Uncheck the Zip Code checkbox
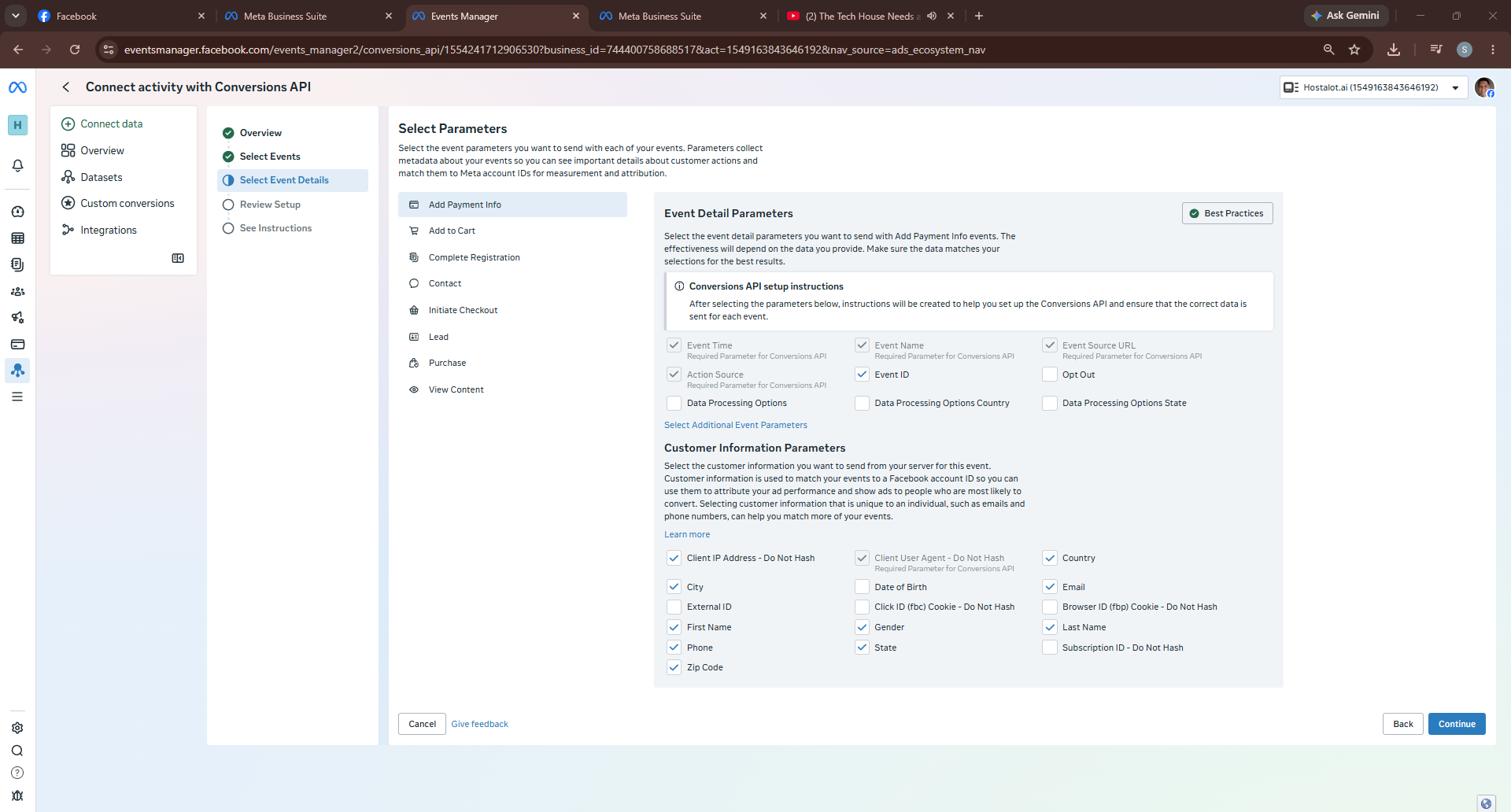 [674, 667]
